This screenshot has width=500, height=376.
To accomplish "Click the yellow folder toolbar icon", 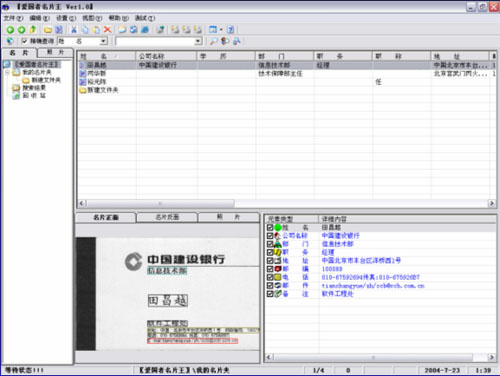I will point(48,30).
